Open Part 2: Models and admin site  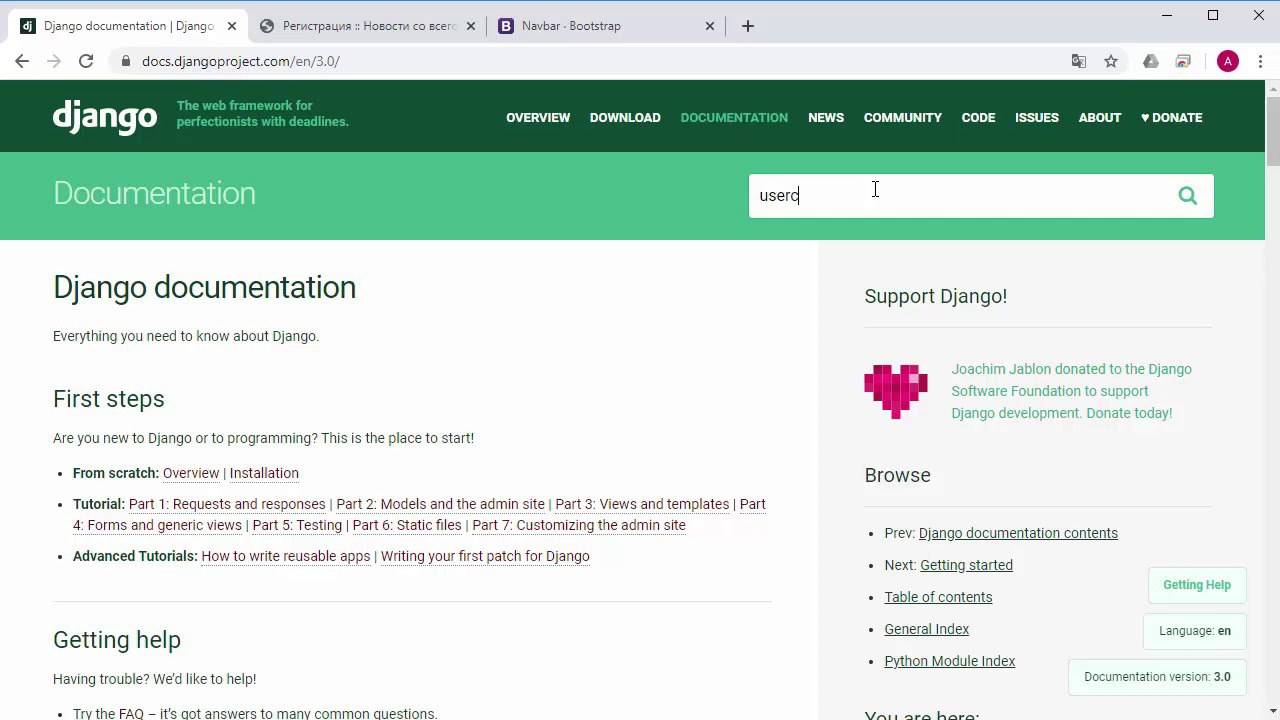click(x=440, y=504)
